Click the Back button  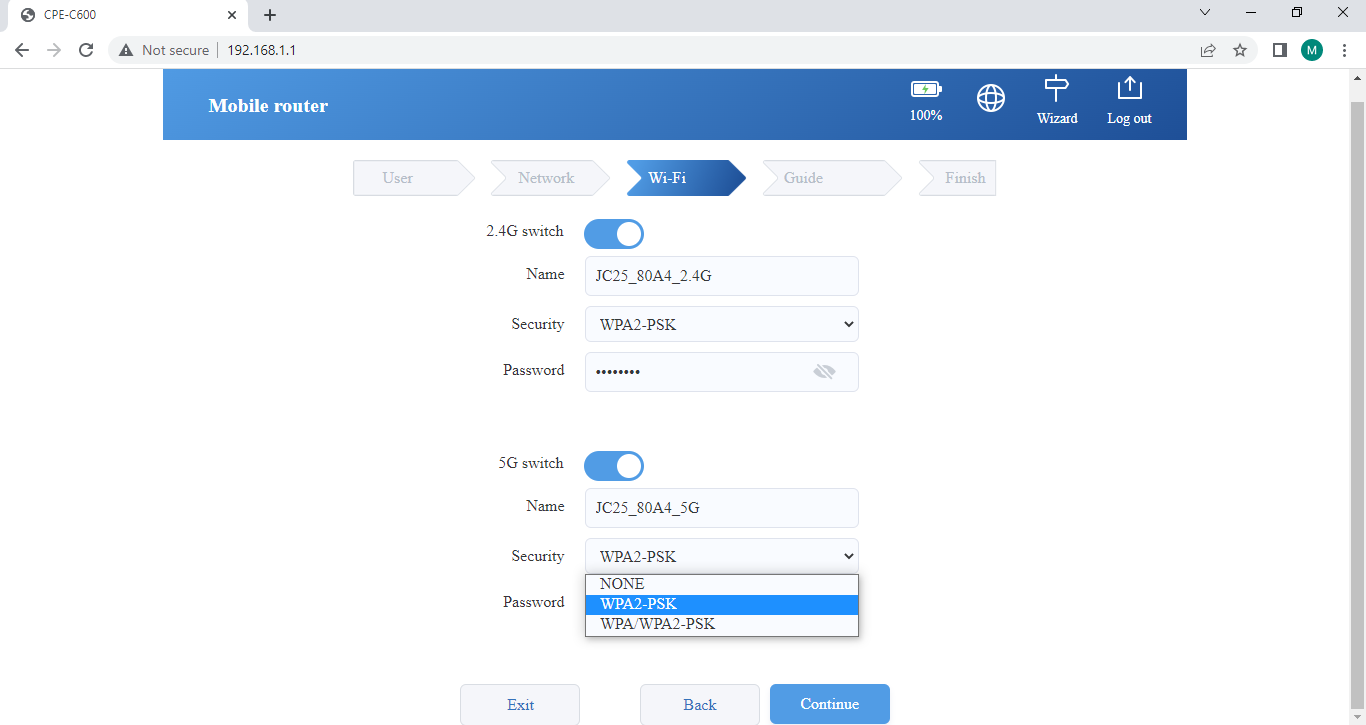tap(700, 704)
